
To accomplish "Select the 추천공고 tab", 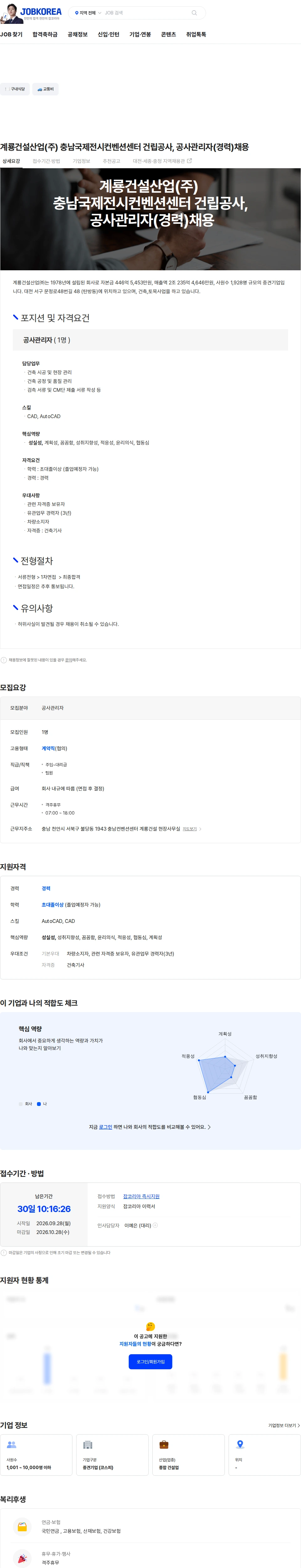I will 111,161.
